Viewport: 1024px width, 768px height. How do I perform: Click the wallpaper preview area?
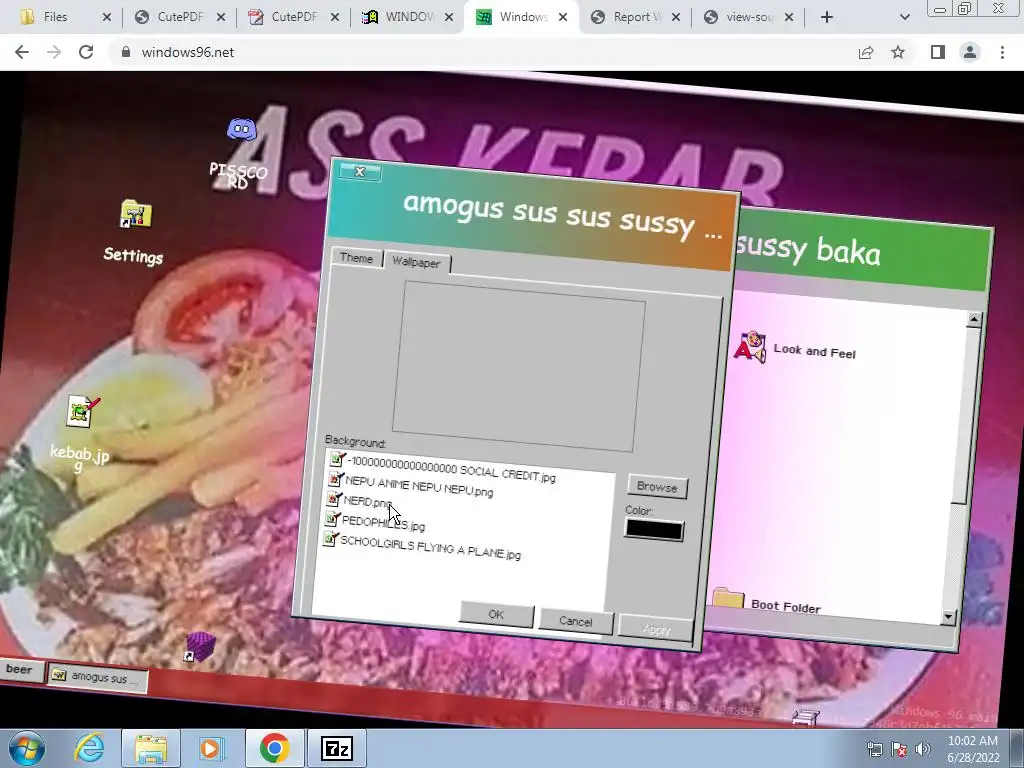coord(519,366)
